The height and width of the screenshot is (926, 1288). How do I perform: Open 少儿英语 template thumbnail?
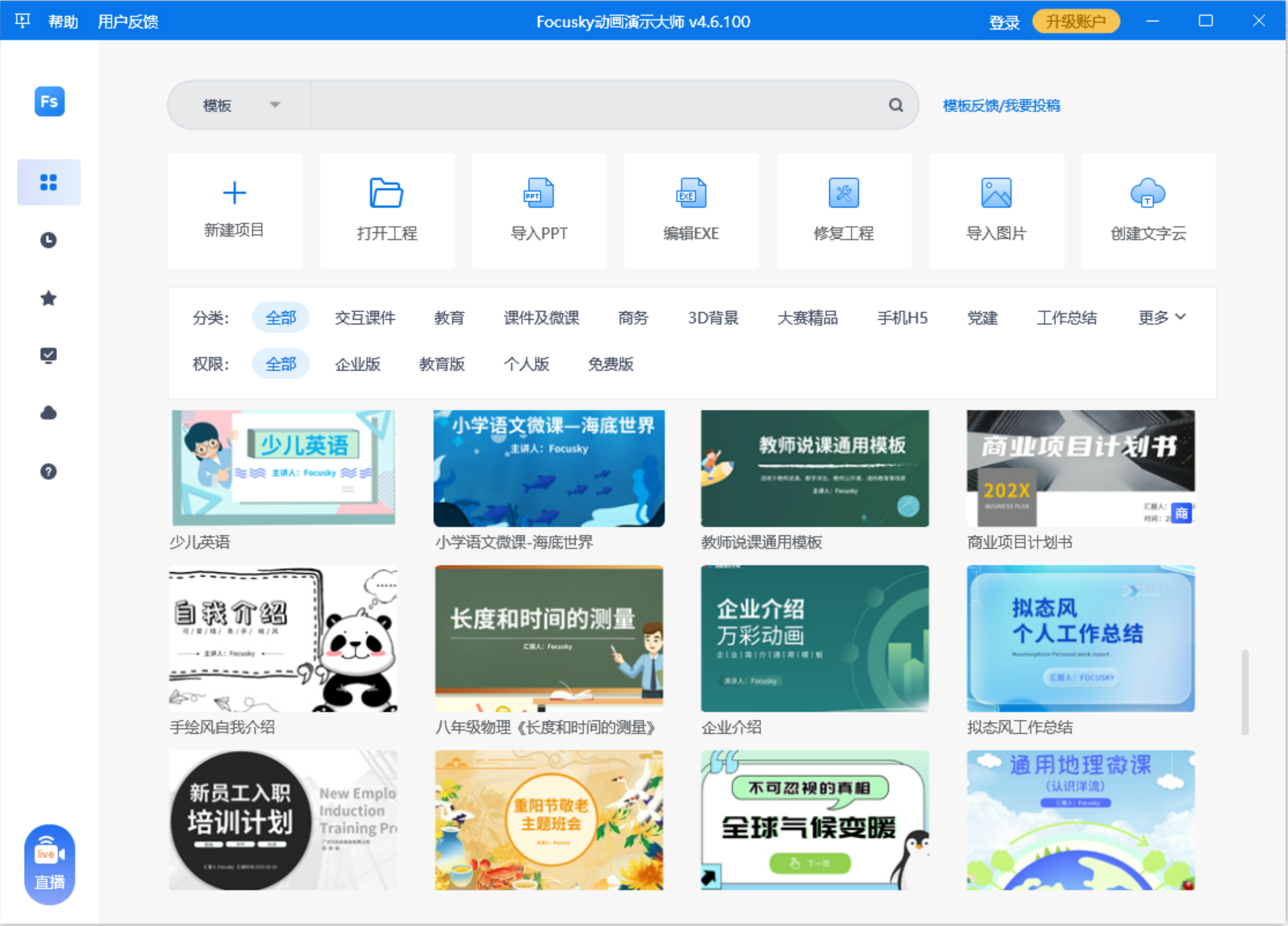click(284, 468)
